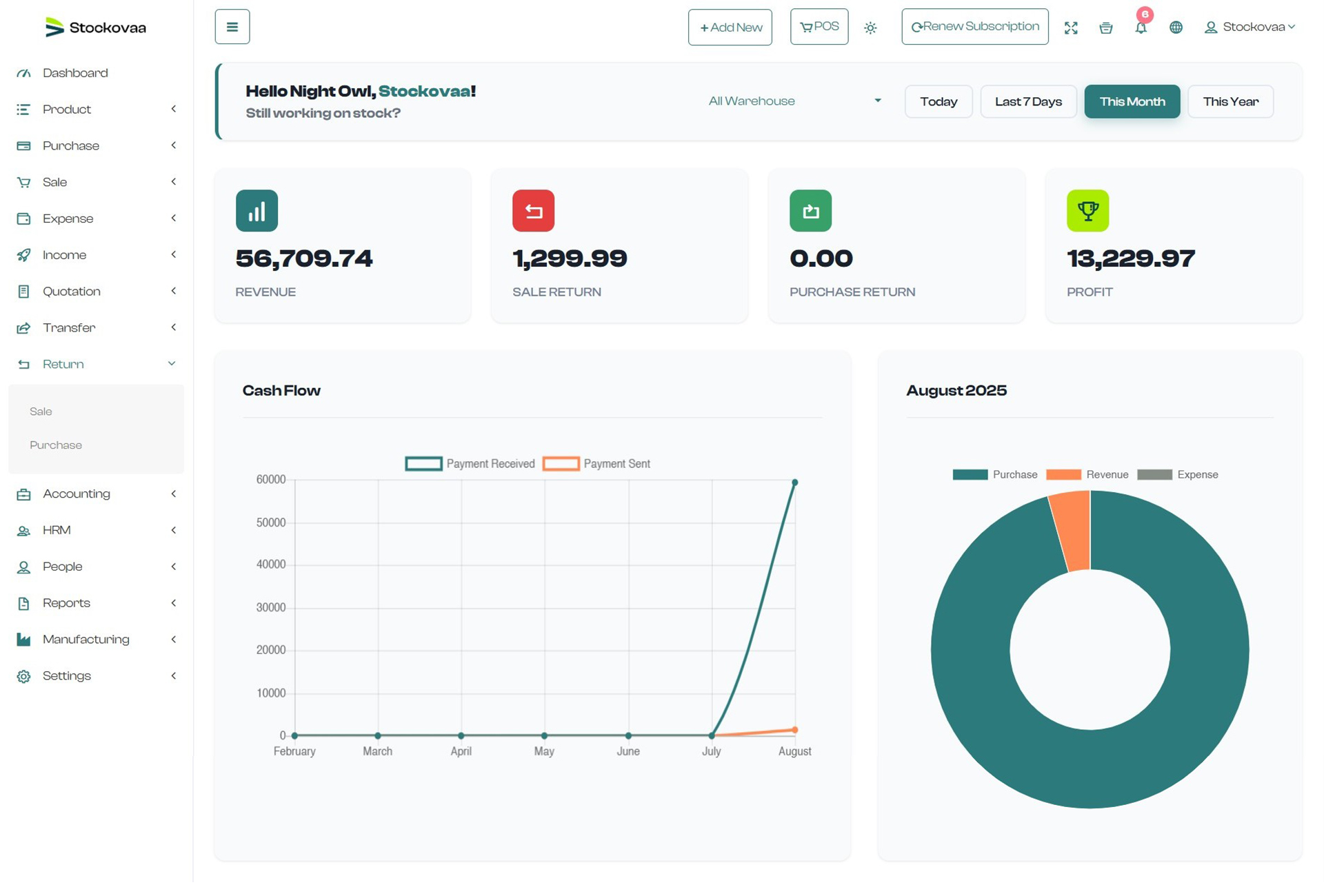Image resolution: width=1324 pixels, height=896 pixels.
Task: Click the Add New button
Action: (730, 28)
